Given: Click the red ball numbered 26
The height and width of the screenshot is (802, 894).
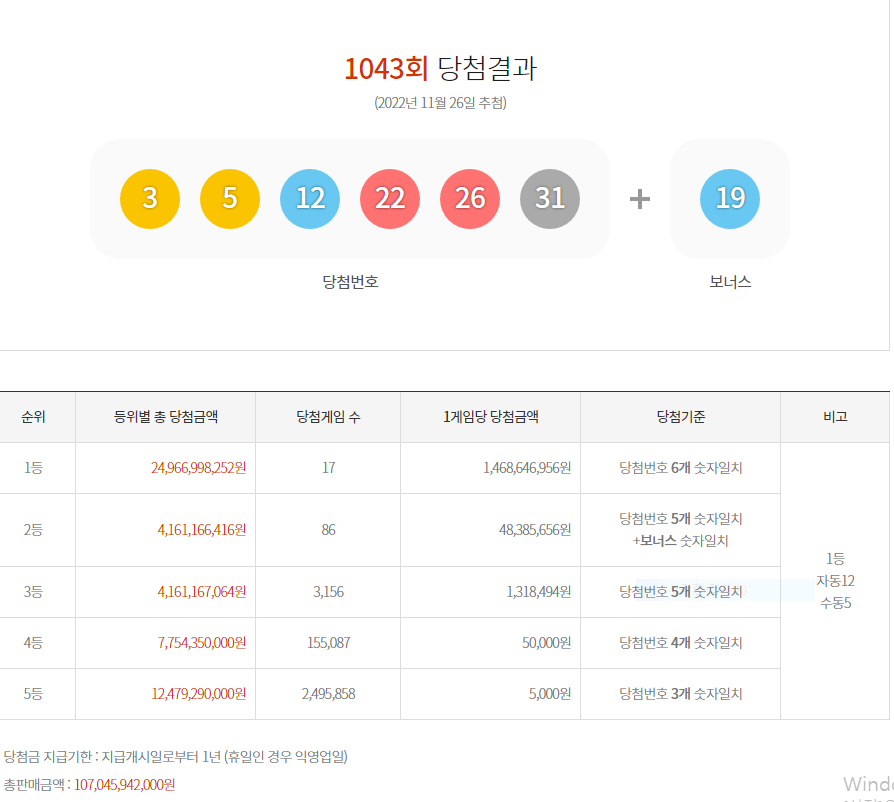Looking at the screenshot, I should point(470,199).
